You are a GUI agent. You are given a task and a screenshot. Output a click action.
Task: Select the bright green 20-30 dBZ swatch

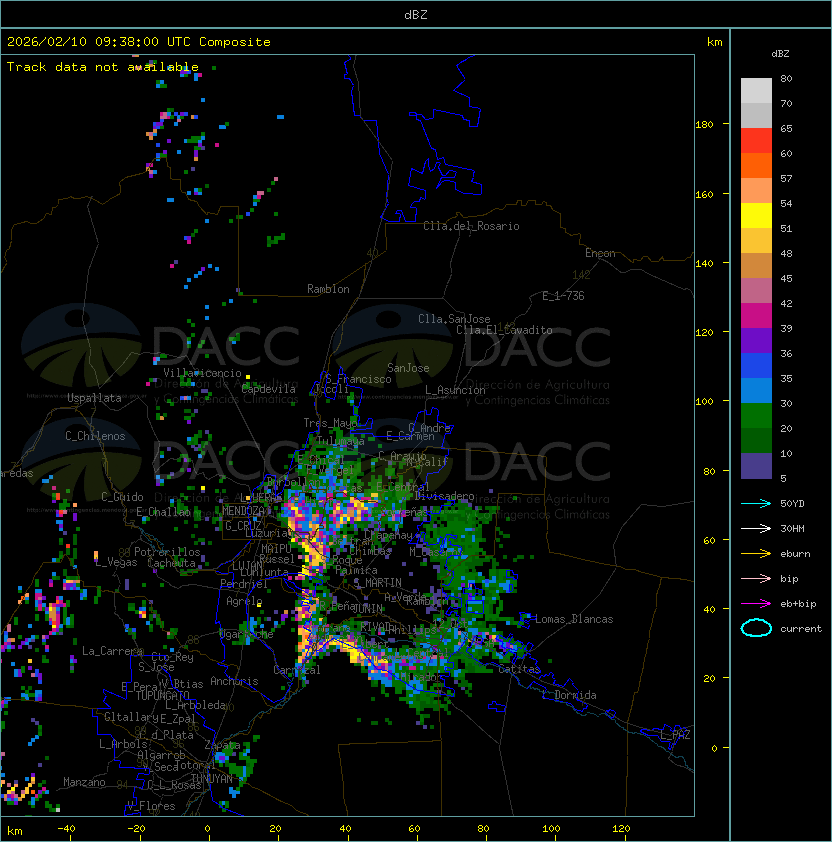click(x=756, y=416)
